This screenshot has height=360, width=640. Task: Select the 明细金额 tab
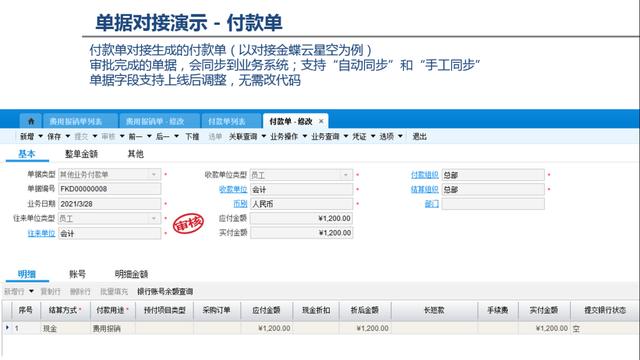[x=131, y=274]
